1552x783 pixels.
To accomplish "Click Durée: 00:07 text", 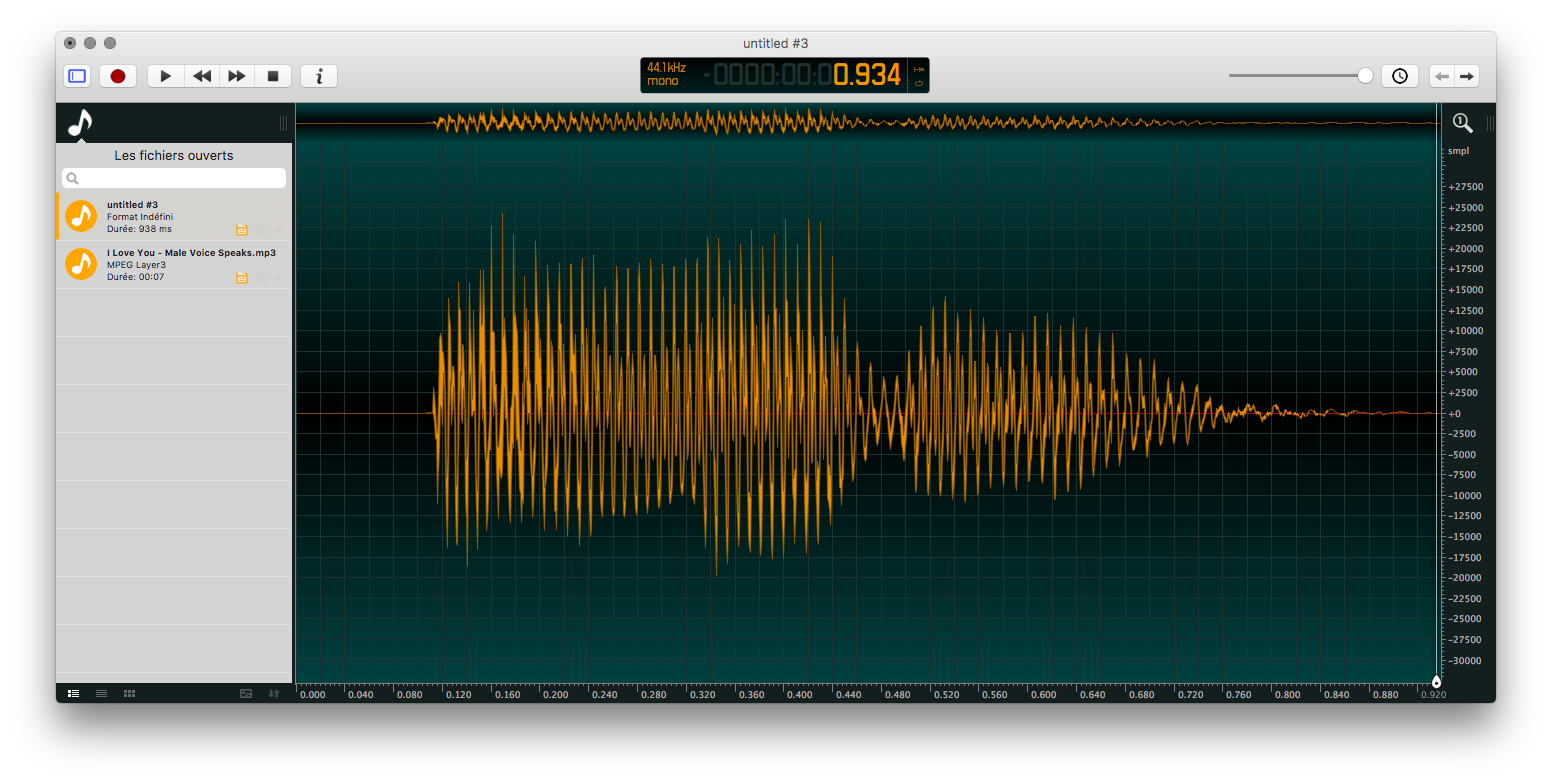I will 136,277.
